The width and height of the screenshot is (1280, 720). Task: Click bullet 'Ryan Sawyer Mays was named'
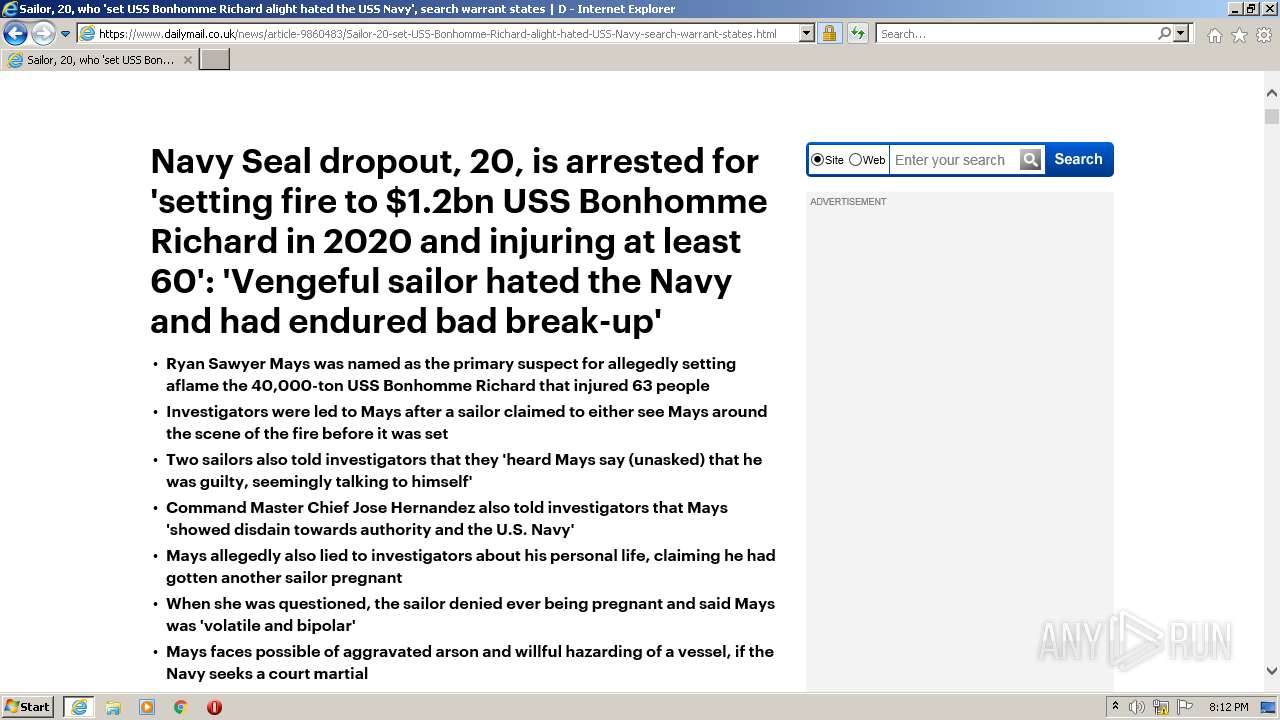coord(451,374)
